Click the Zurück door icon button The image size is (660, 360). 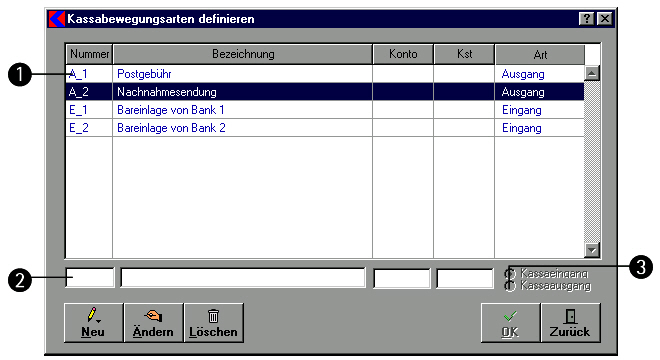click(570, 323)
